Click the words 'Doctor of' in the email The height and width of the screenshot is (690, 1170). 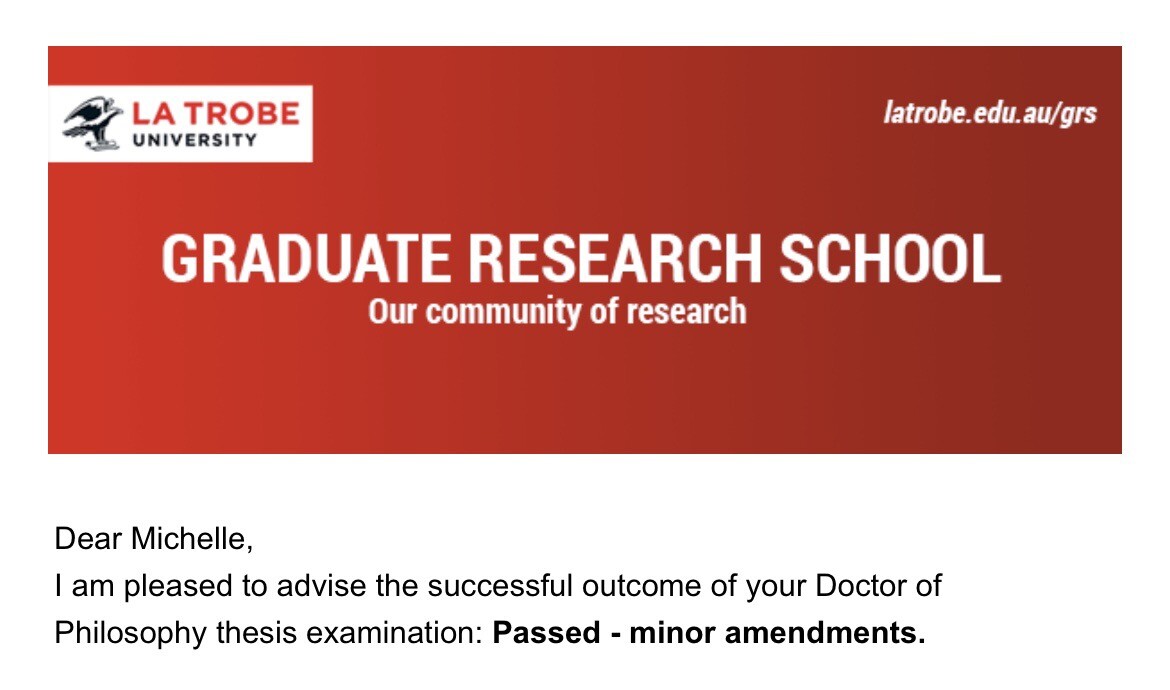[x=878, y=586]
